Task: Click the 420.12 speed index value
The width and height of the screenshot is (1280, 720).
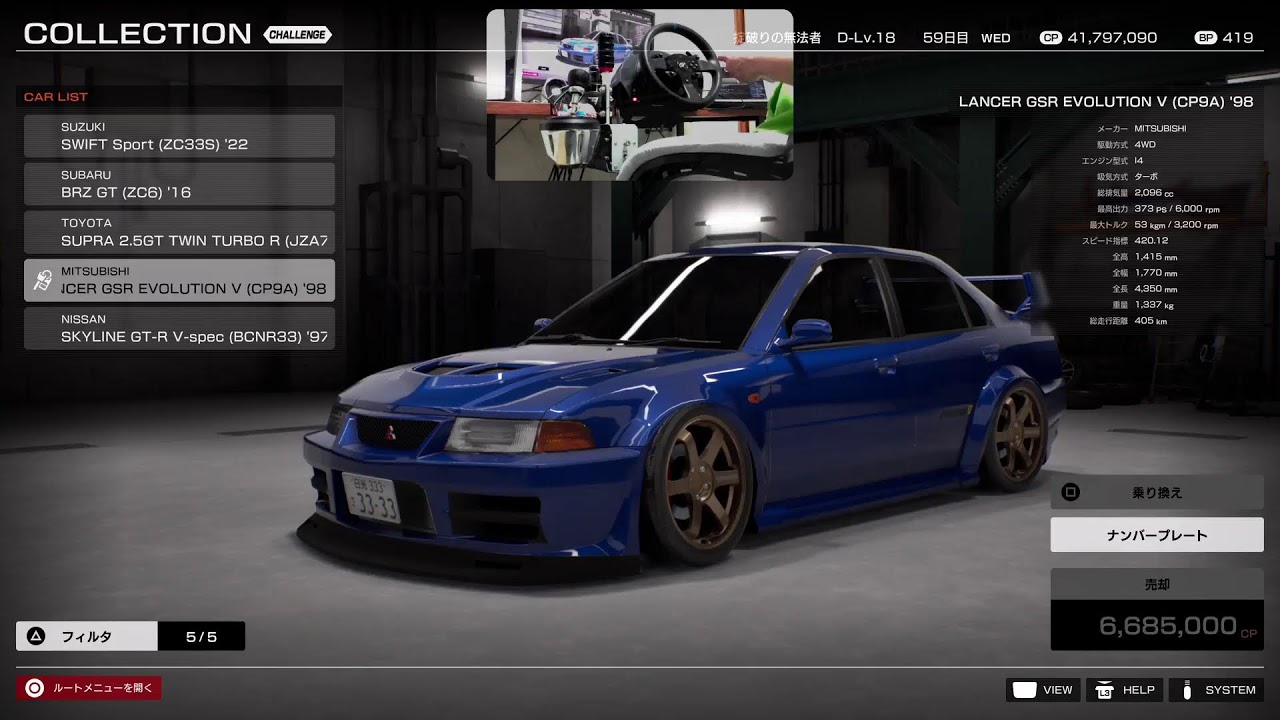Action: tap(1152, 241)
